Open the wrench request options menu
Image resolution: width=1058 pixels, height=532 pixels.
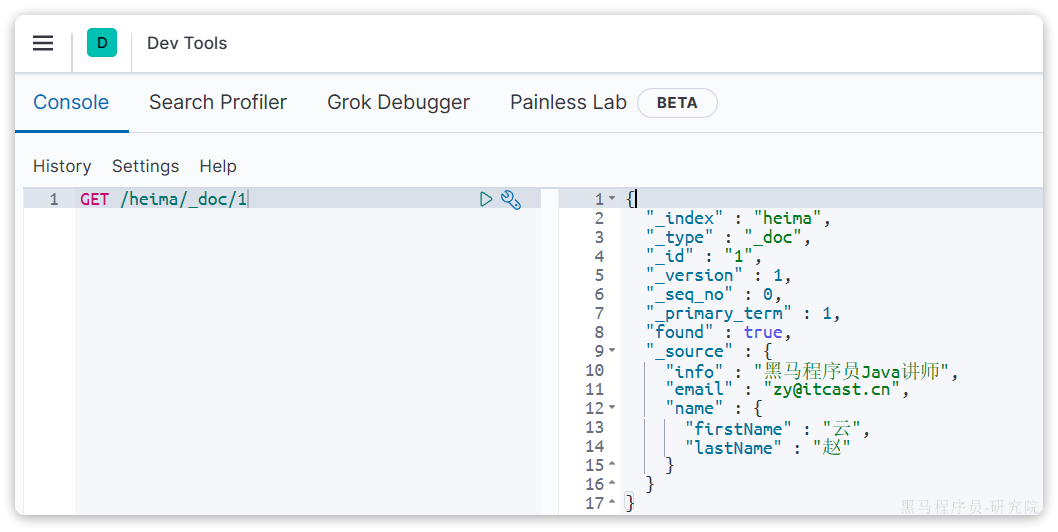click(x=511, y=199)
